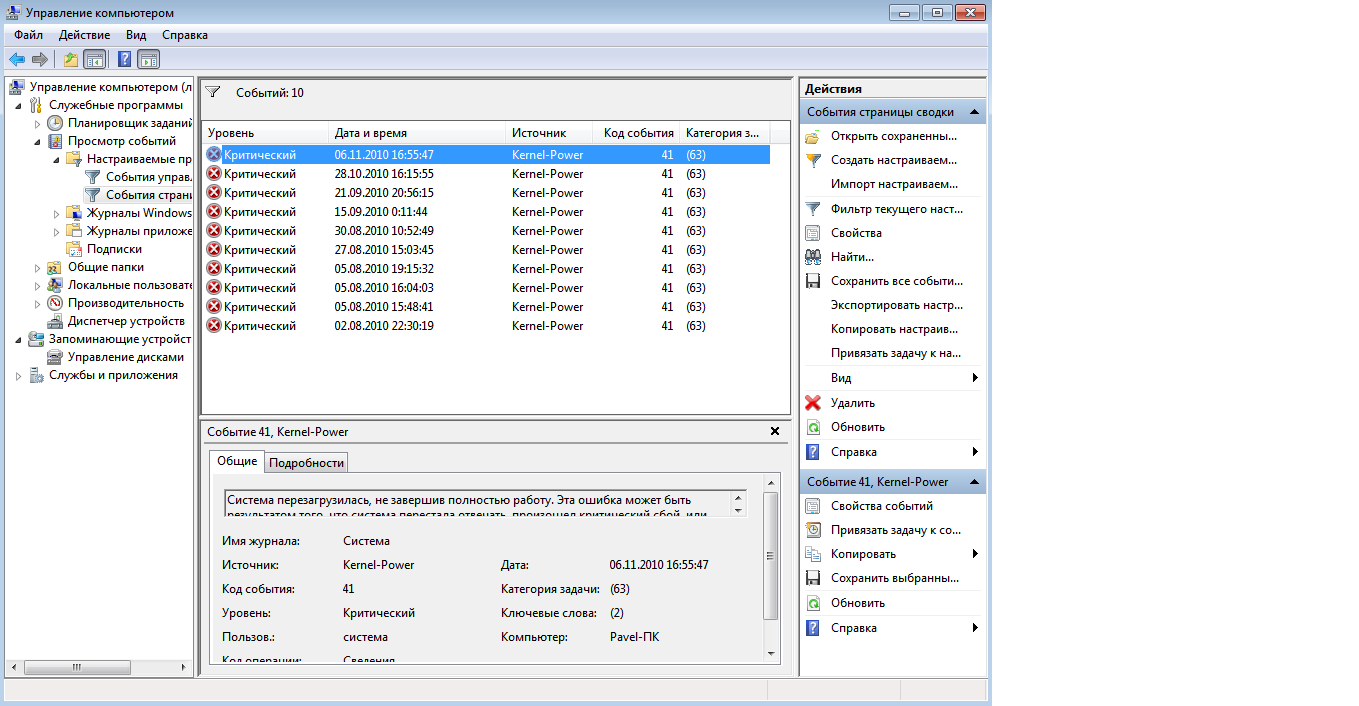Expand the Журналы Windows tree node
The image size is (1359, 706).
click(57, 213)
